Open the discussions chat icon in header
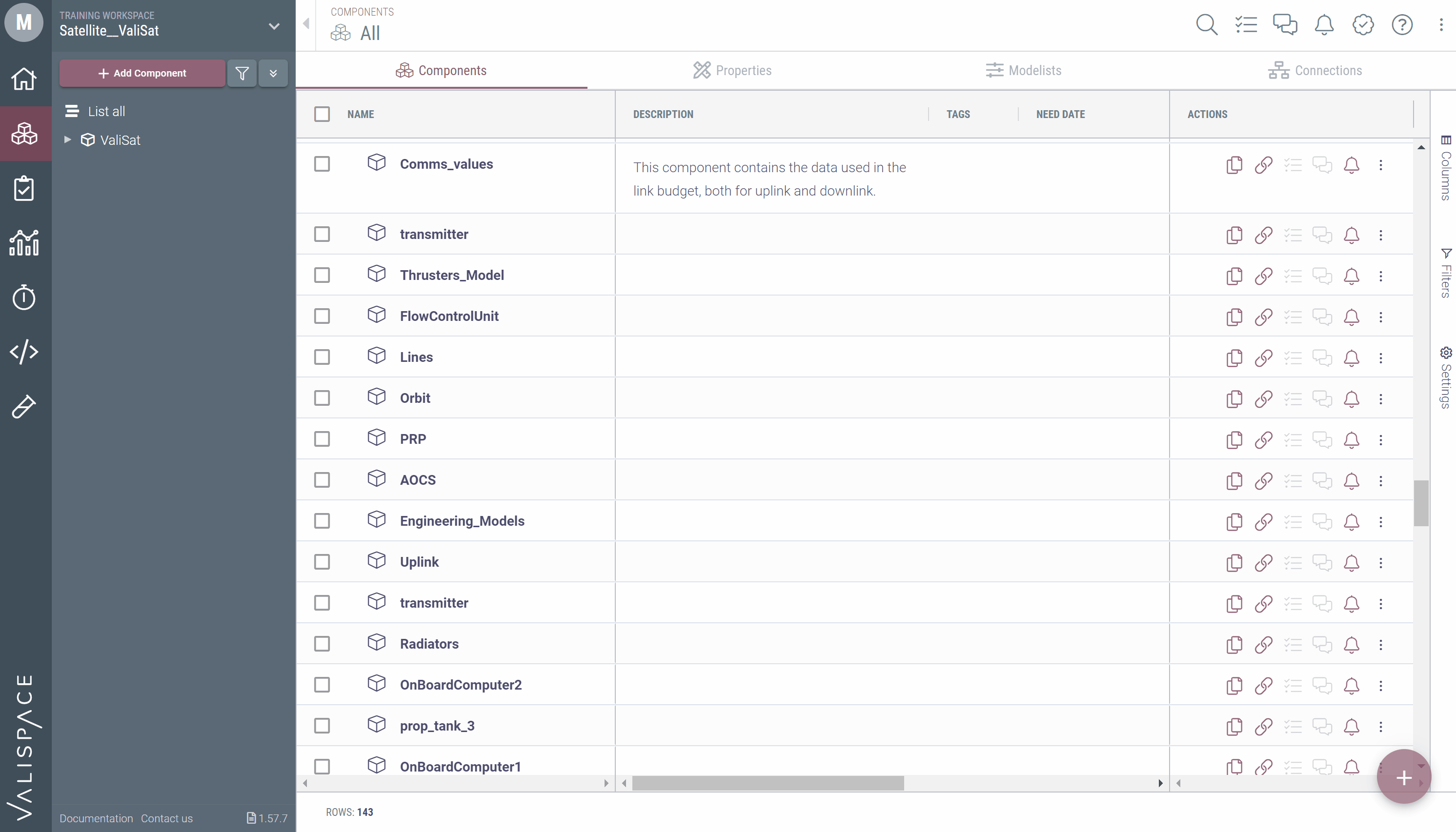1456x832 pixels. click(x=1285, y=24)
